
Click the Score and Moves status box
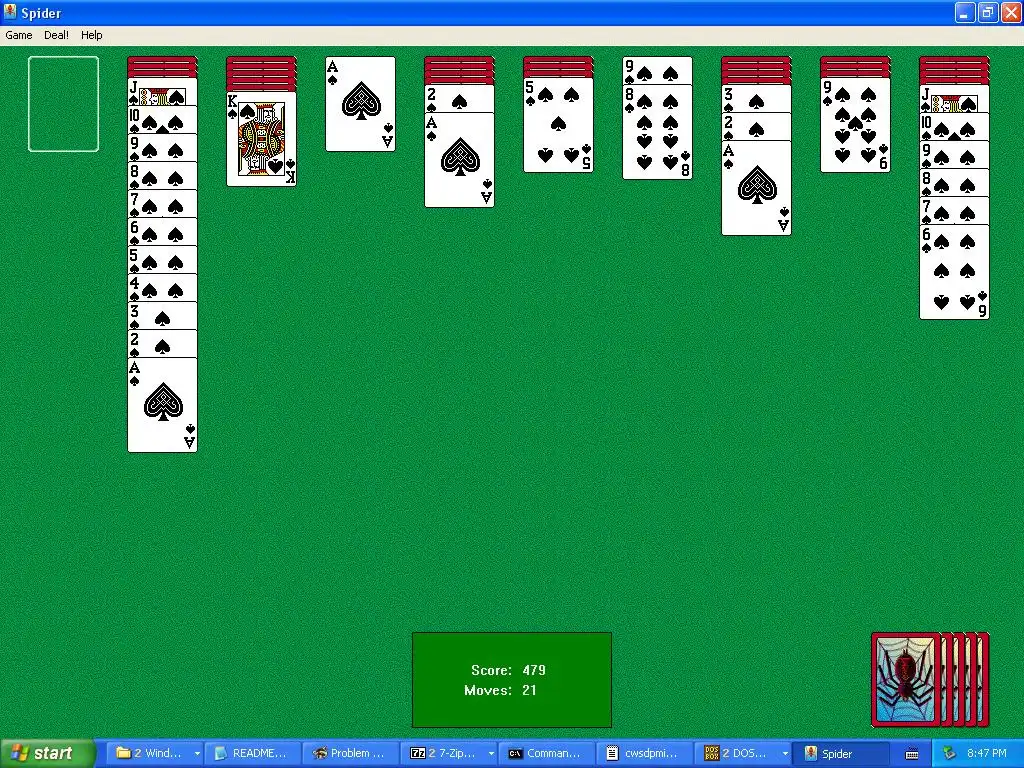pos(512,680)
